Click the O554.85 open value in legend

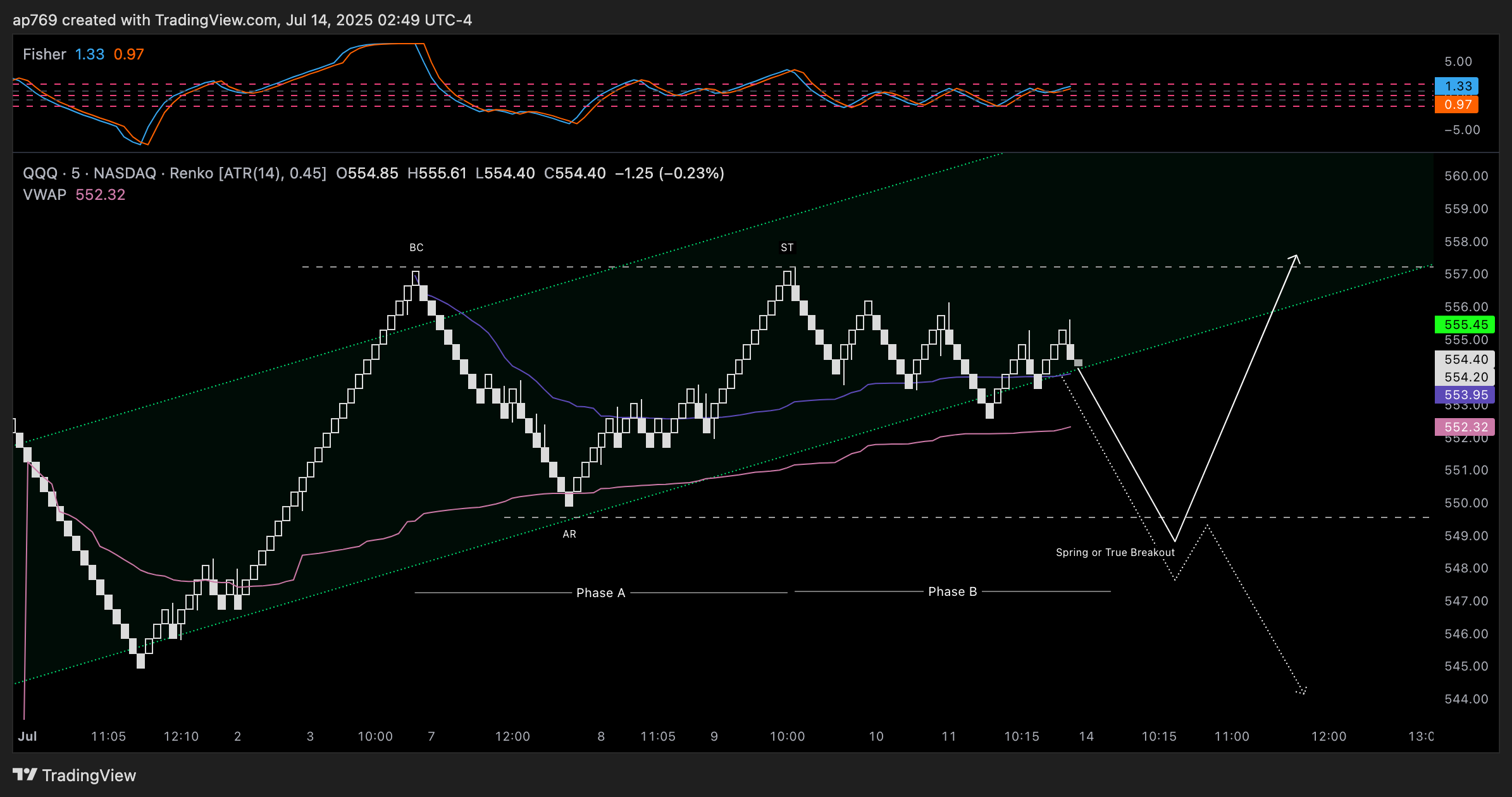pyautogui.click(x=368, y=173)
